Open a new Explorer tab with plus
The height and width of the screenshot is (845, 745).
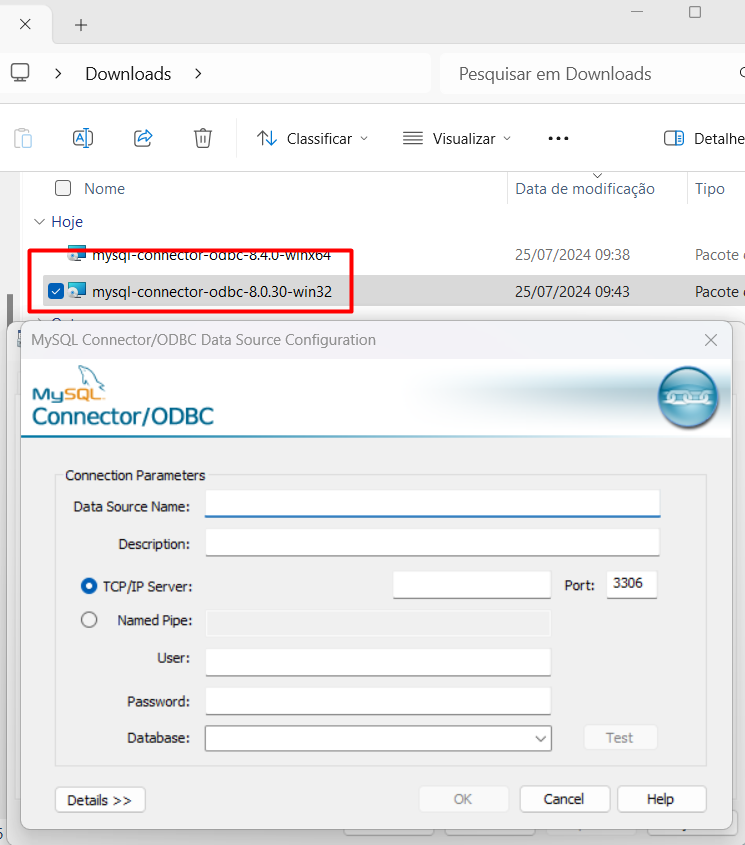click(x=81, y=25)
